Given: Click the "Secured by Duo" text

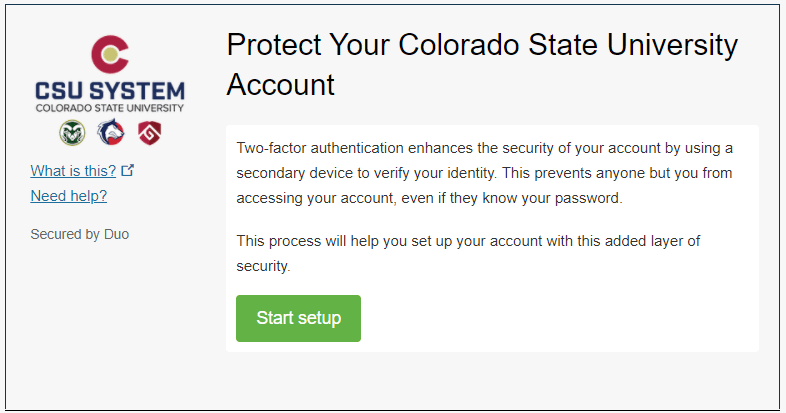Looking at the screenshot, I should tap(80, 234).
